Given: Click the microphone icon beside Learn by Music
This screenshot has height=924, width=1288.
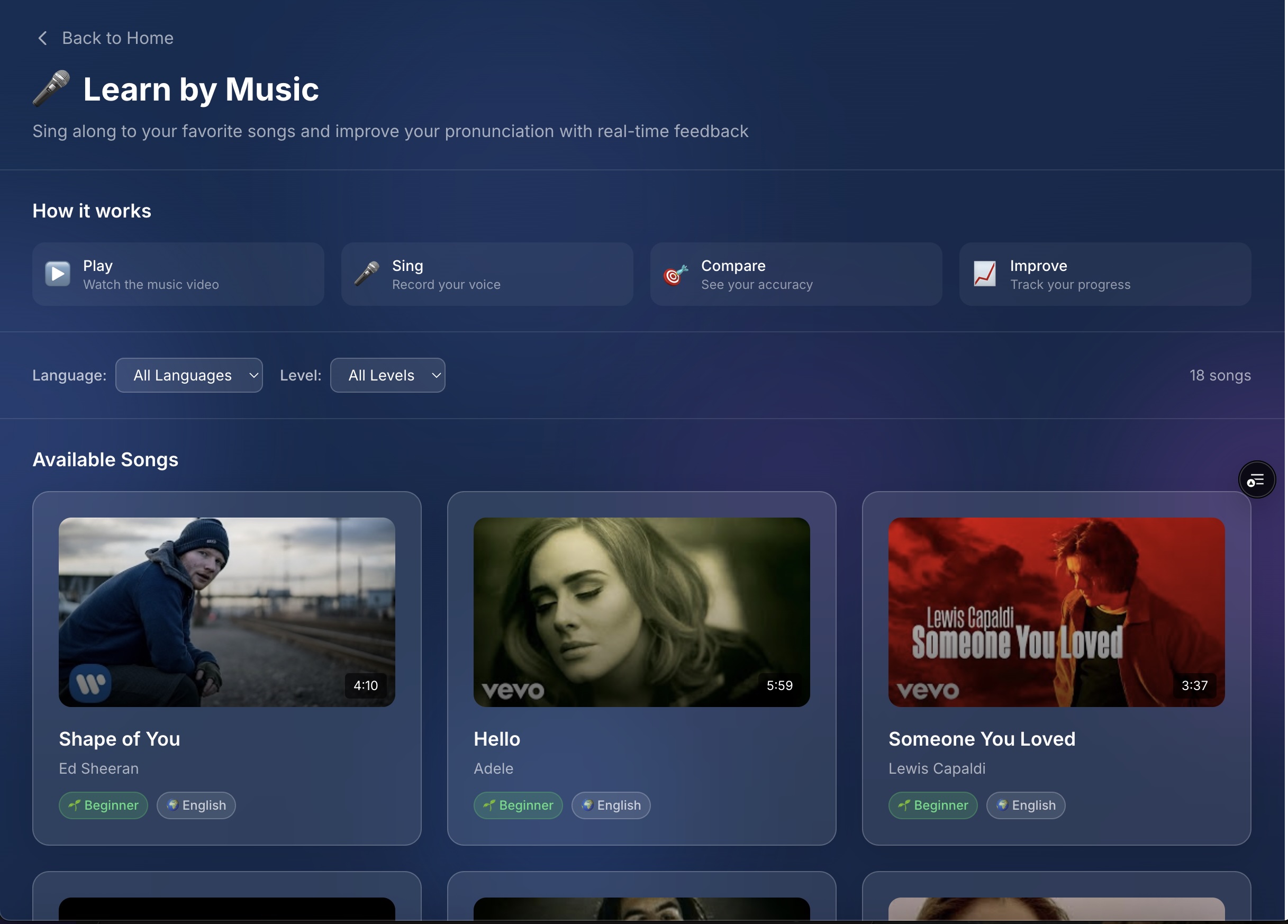Looking at the screenshot, I should pos(51,88).
